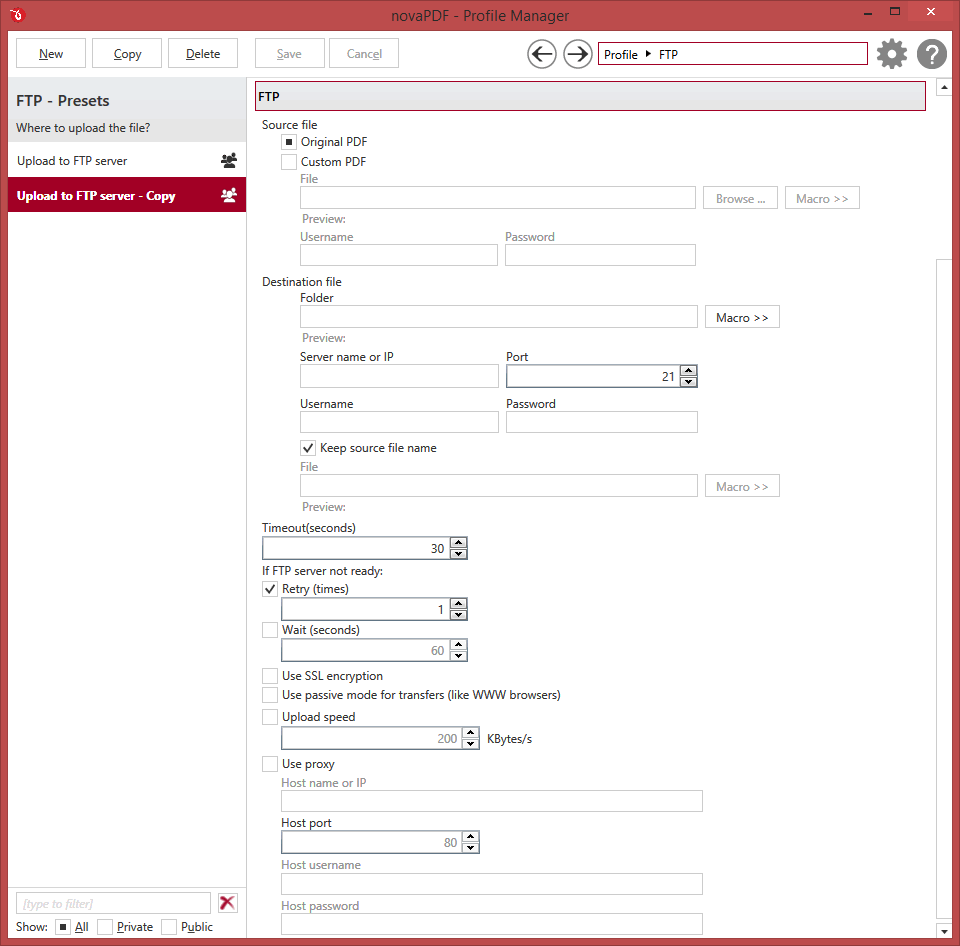Viewport: 960px width, 946px height.
Task: Click the destination Folder input field
Action: pos(498,317)
